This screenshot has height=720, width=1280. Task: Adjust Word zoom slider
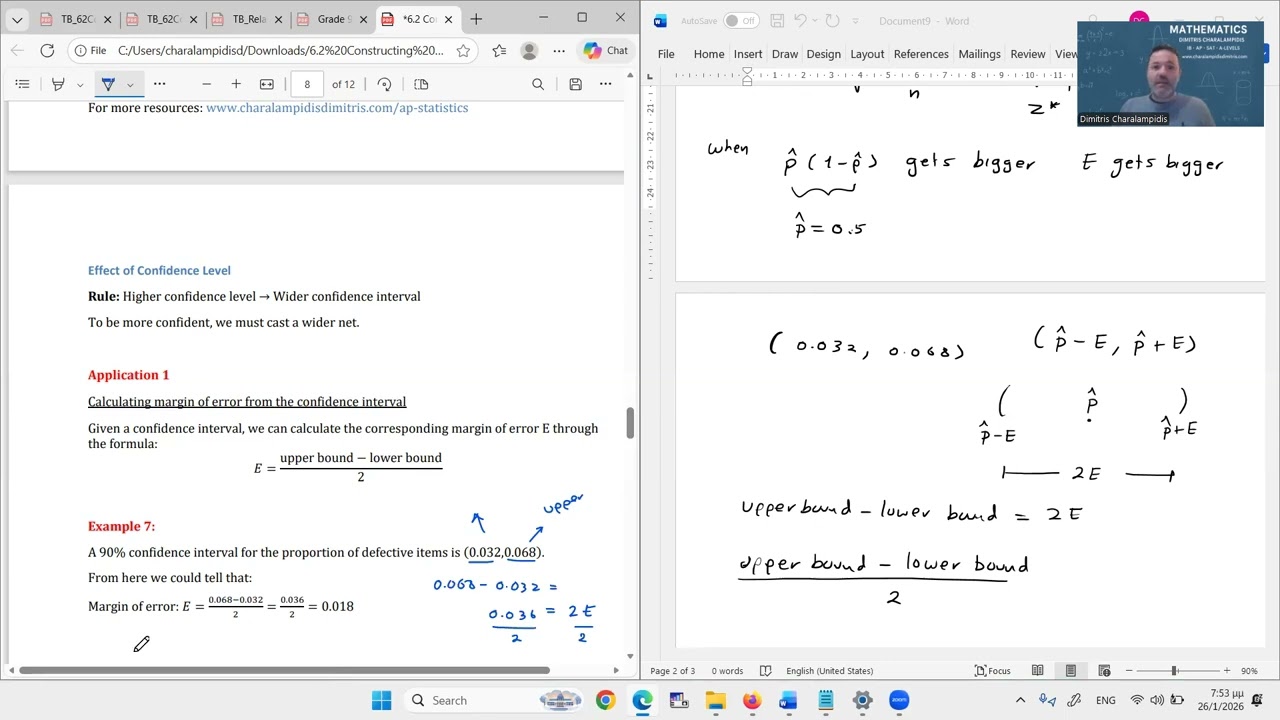[x=1175, y=671]
